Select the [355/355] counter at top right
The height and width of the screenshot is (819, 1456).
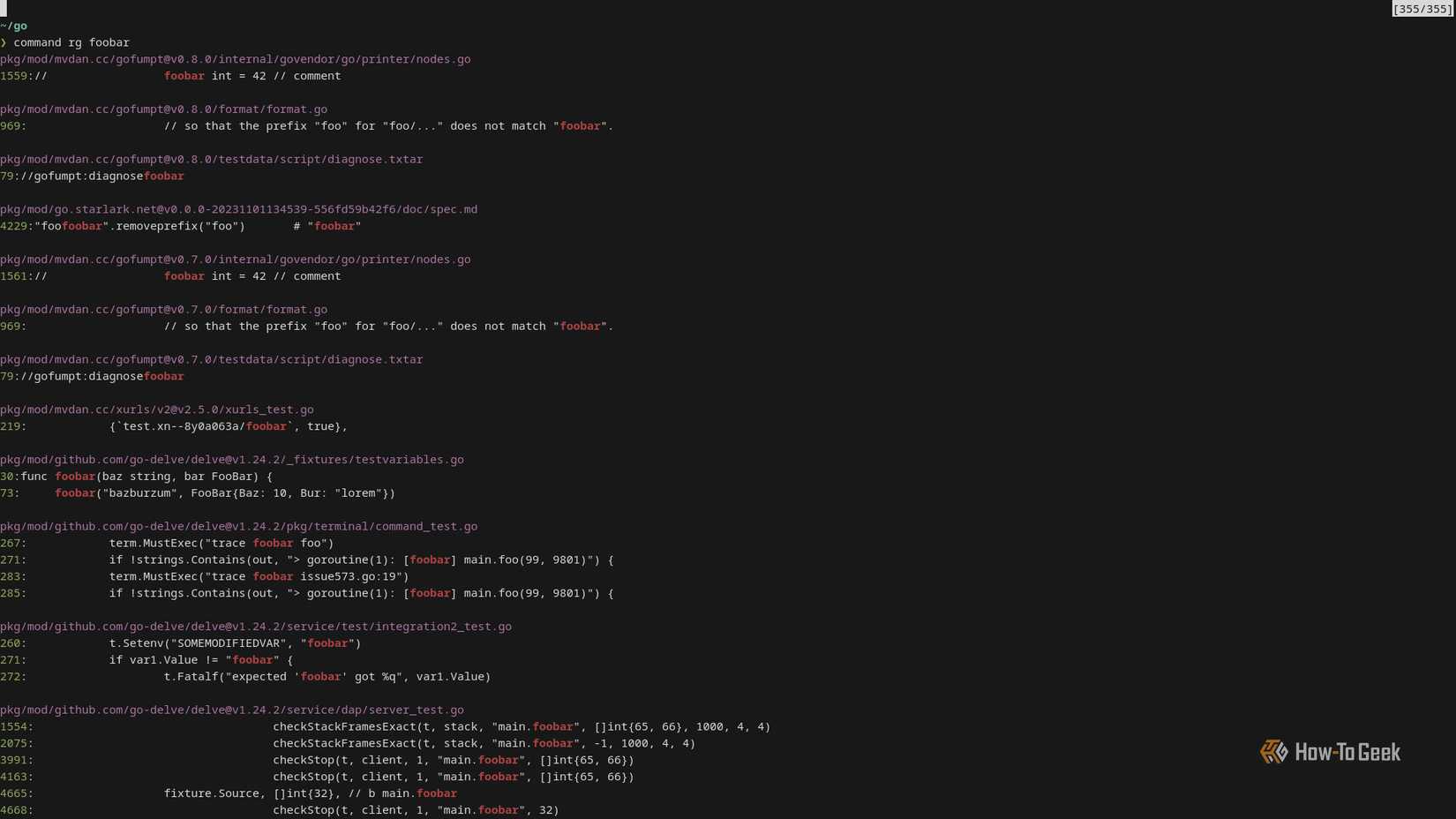1422,9
